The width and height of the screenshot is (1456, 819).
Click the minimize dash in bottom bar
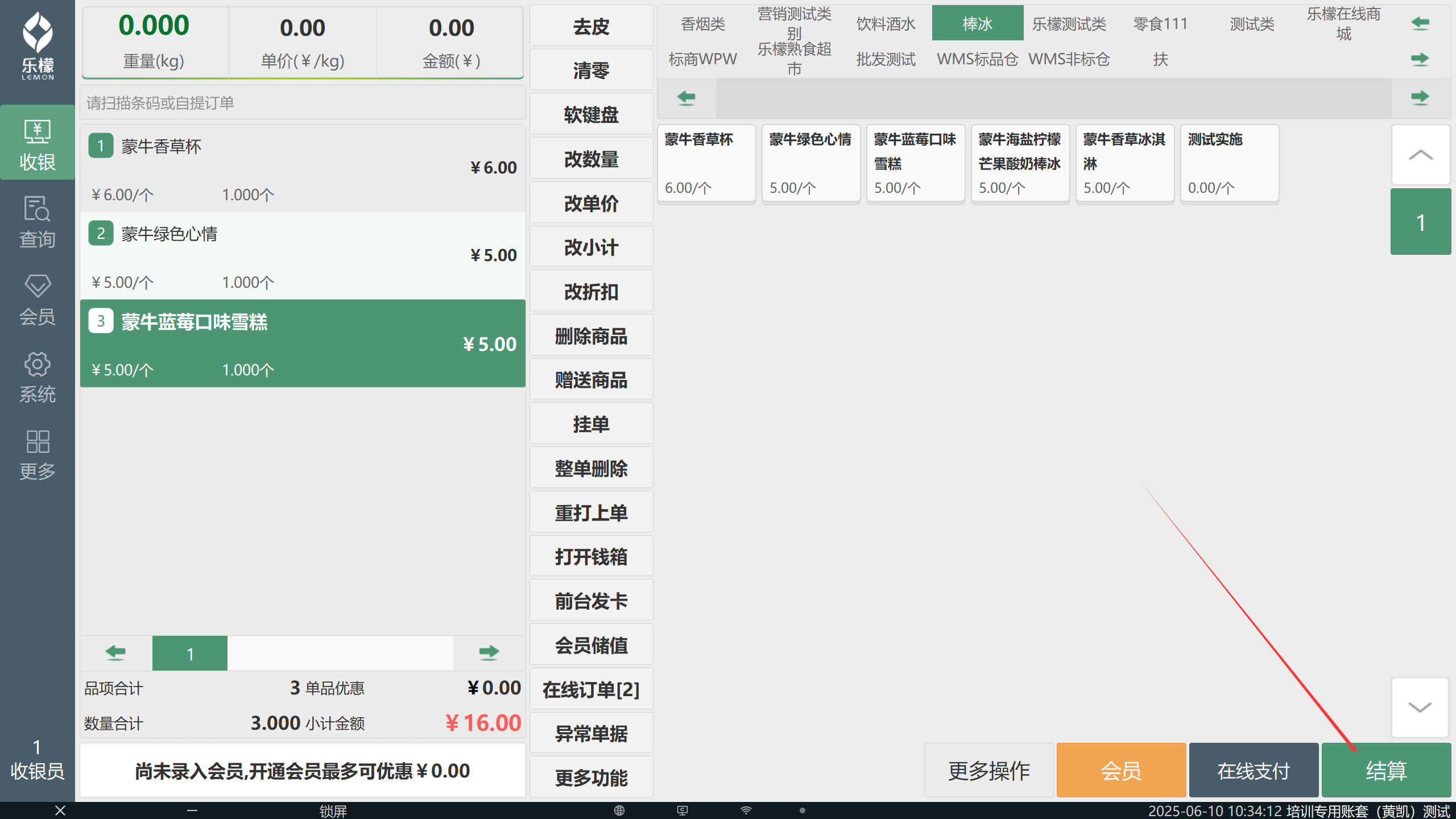(x=192, y=810)
